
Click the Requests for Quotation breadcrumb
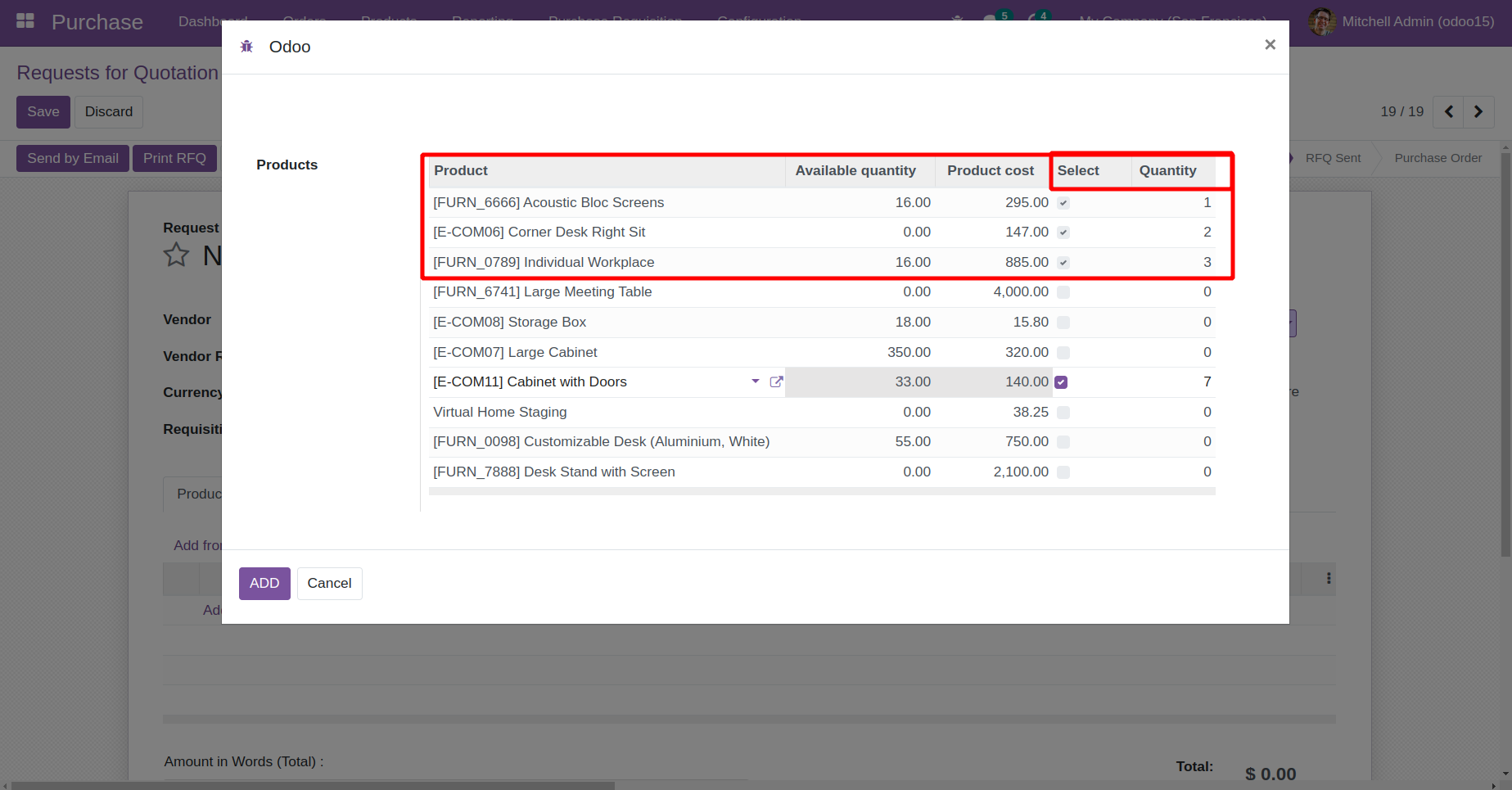[118, 73]
